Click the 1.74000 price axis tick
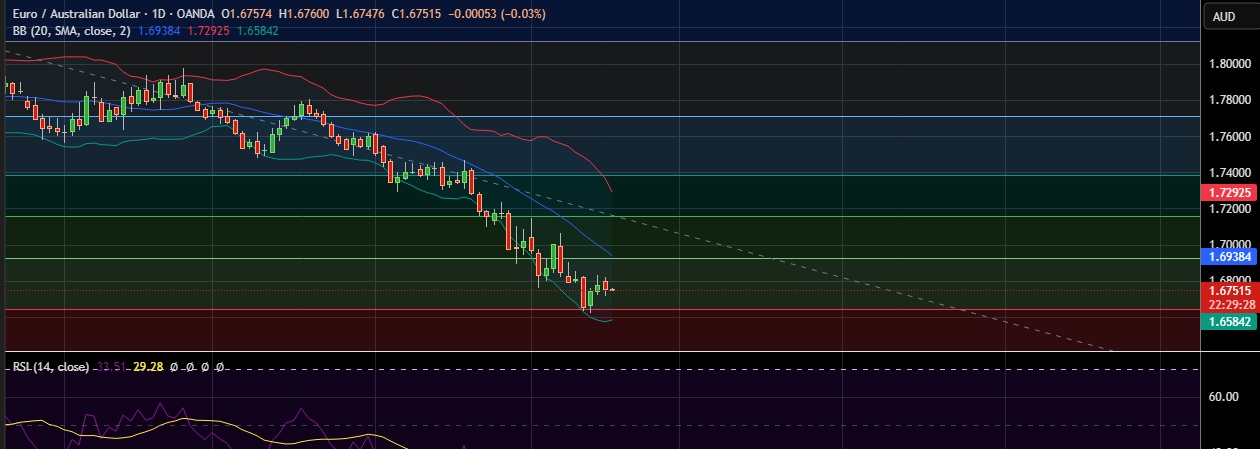Image resolution: width=1260 pixels, height=449 pixels. tap(1231, 172)
